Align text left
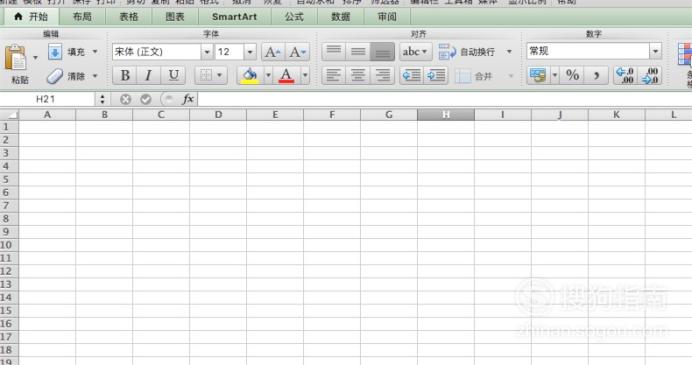Image resolution: width=692 pixels, height=365 pixels. pos(334,75)
